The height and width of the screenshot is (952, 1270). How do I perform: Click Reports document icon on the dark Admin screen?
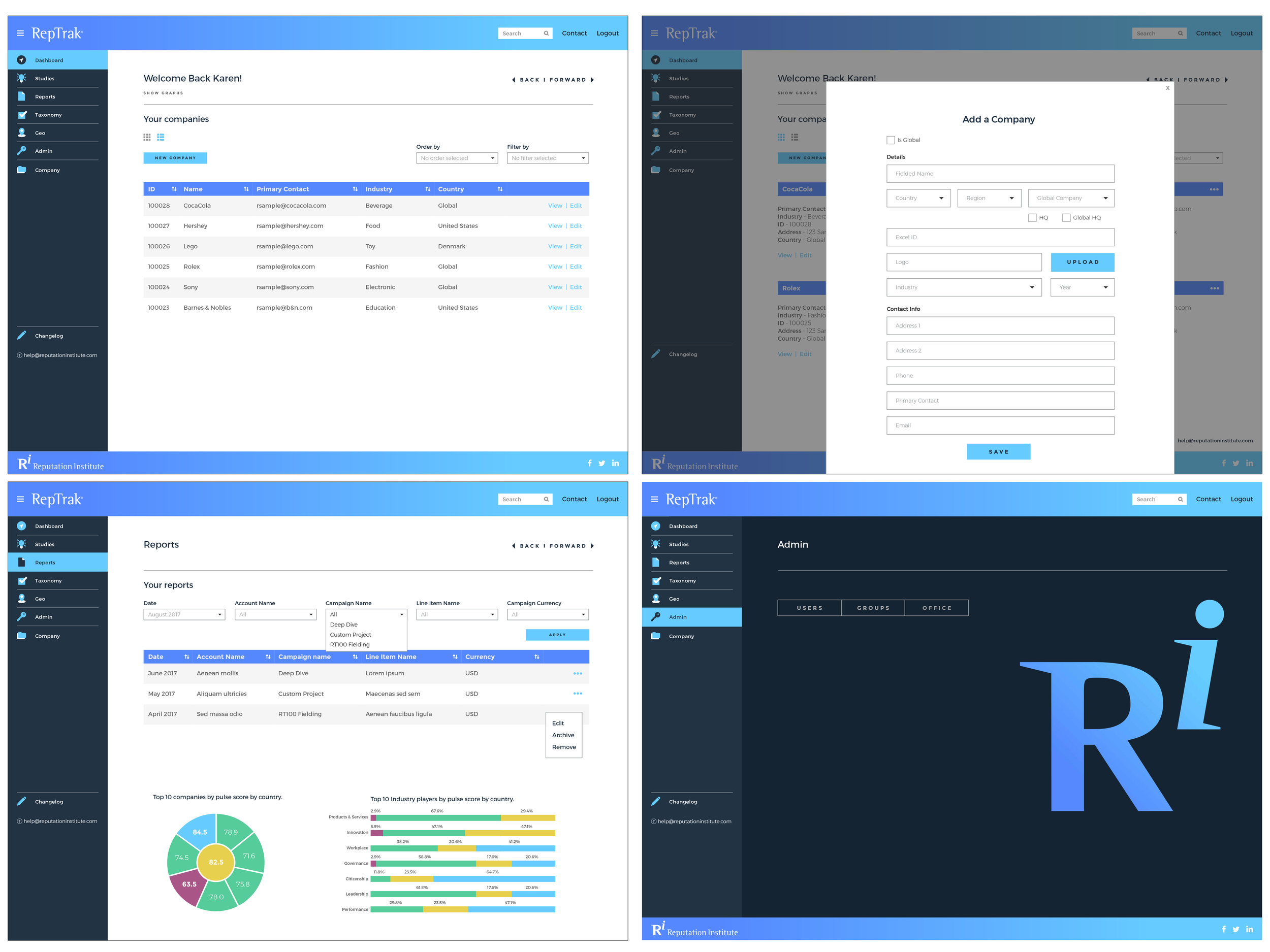click(656, 563)
